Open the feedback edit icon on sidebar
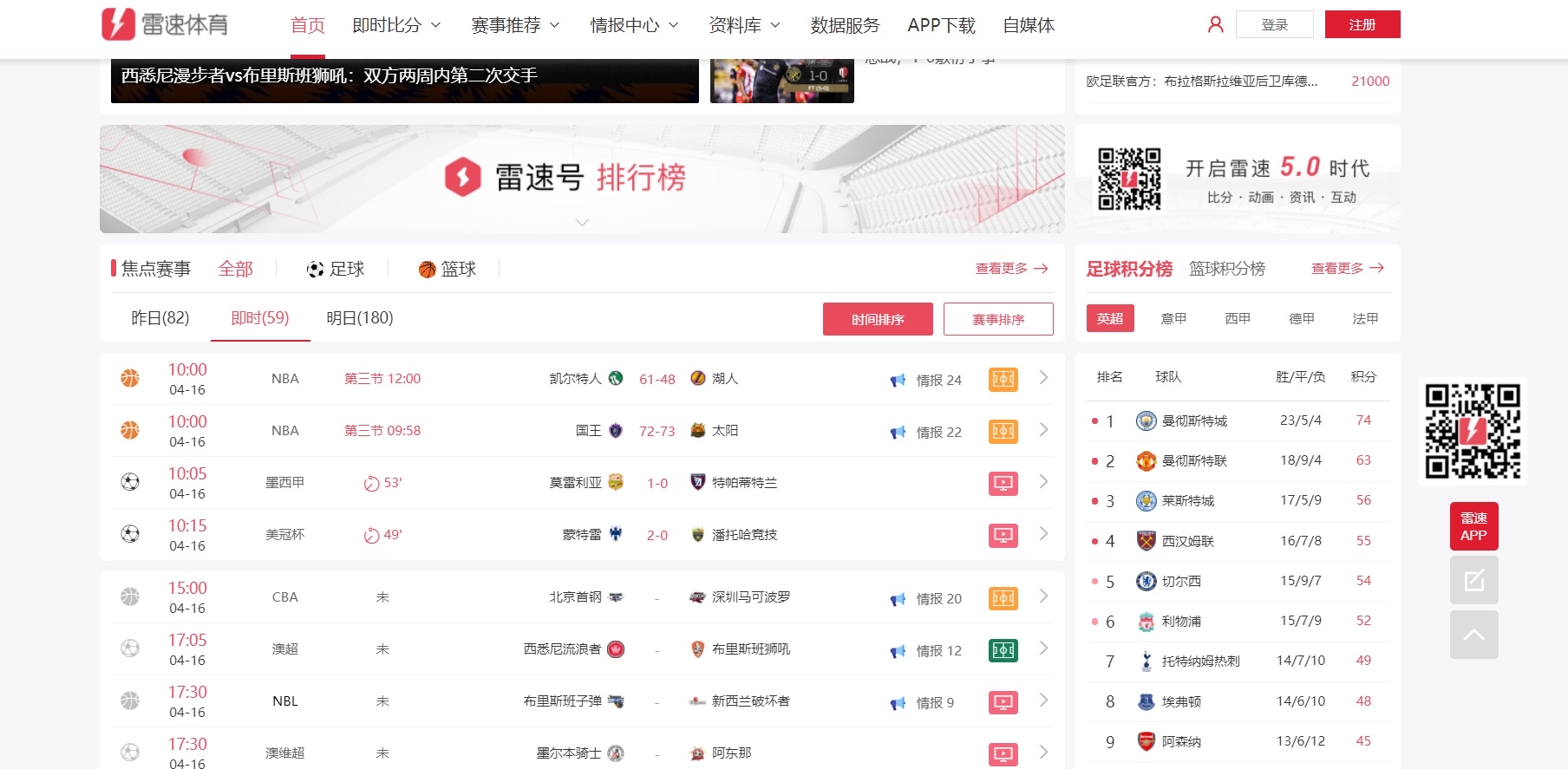 pos(1473,580)
